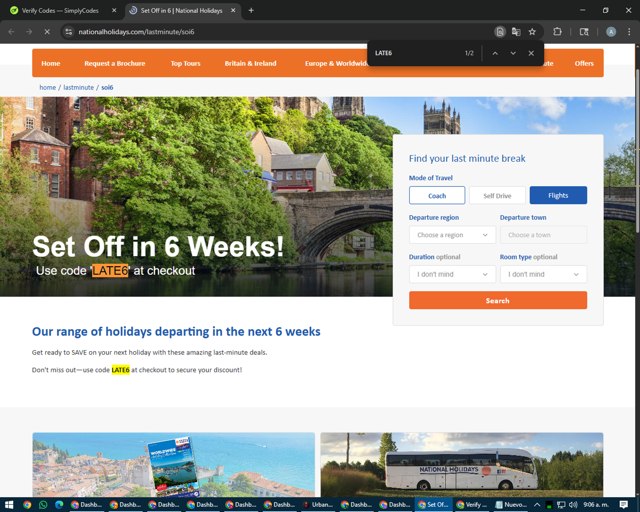Jump to next find result

point(513,53)
